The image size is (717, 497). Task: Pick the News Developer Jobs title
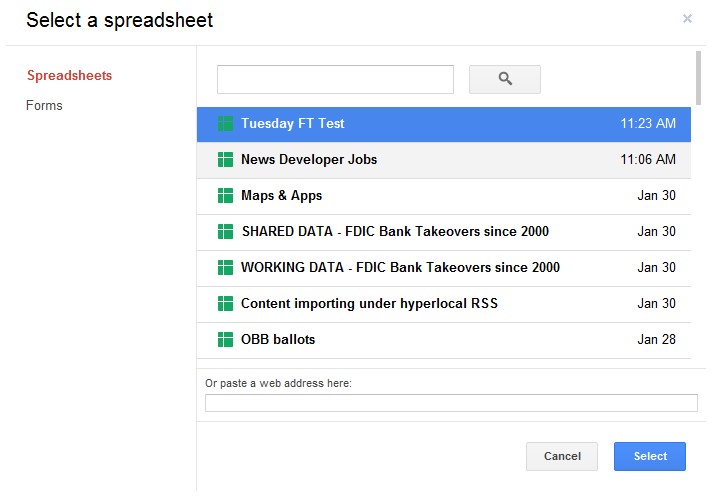point(309,160)
